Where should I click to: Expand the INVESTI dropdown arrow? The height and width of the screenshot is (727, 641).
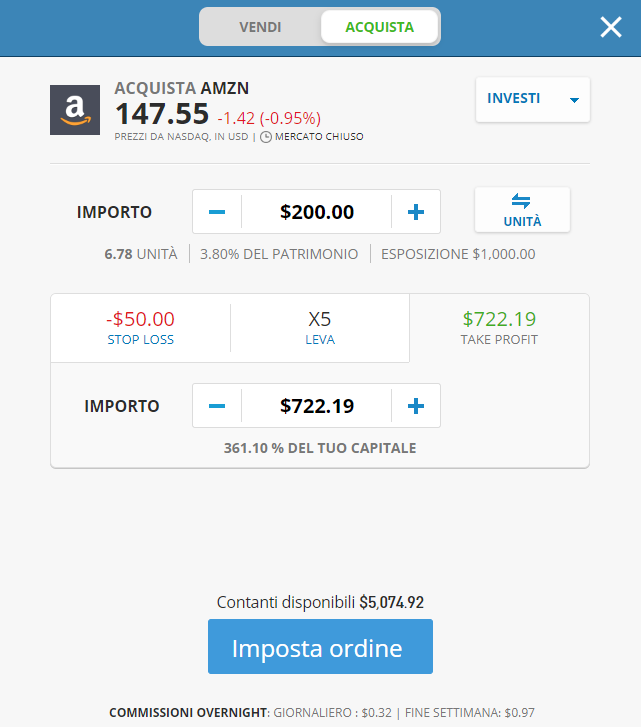click(574, 100)
